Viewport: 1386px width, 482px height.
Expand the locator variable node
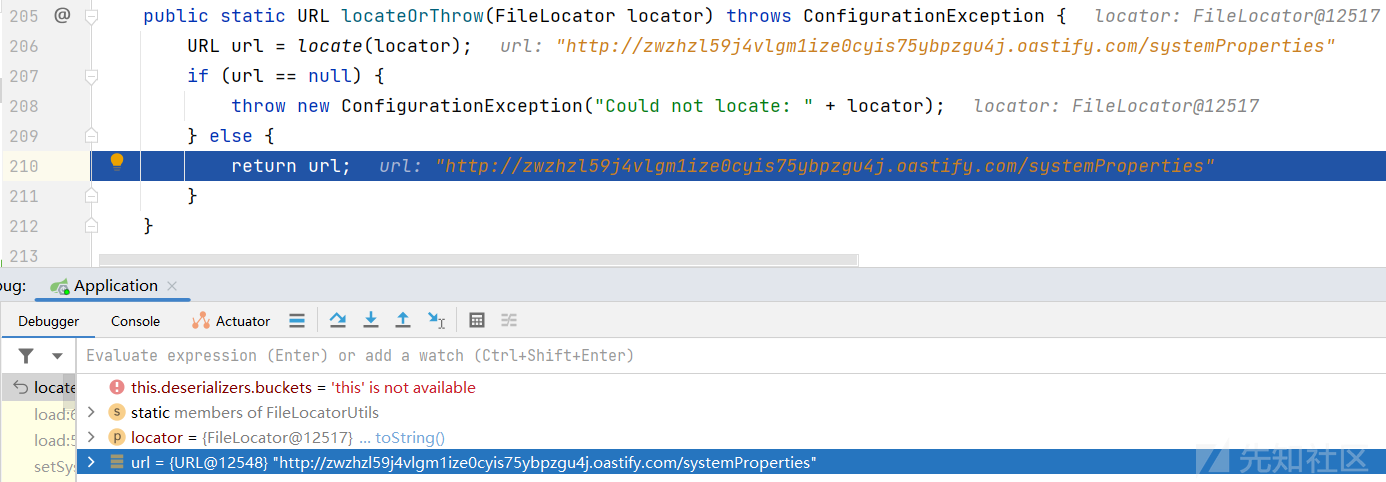91,437
